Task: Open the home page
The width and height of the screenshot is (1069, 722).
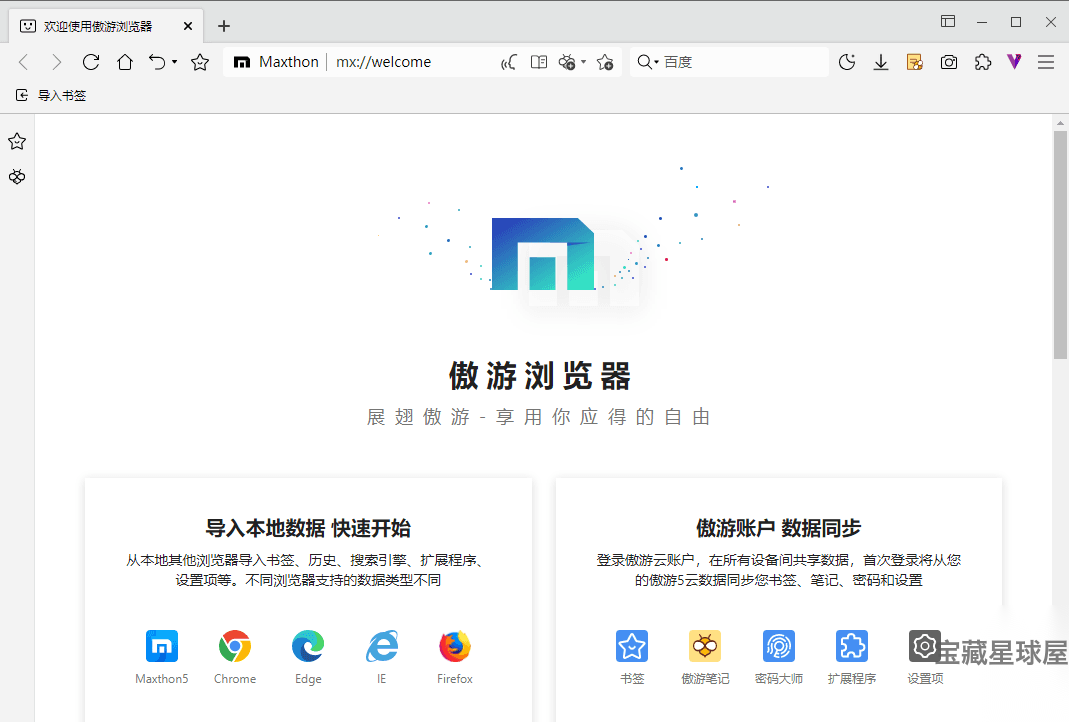Action: click(125, 62)
